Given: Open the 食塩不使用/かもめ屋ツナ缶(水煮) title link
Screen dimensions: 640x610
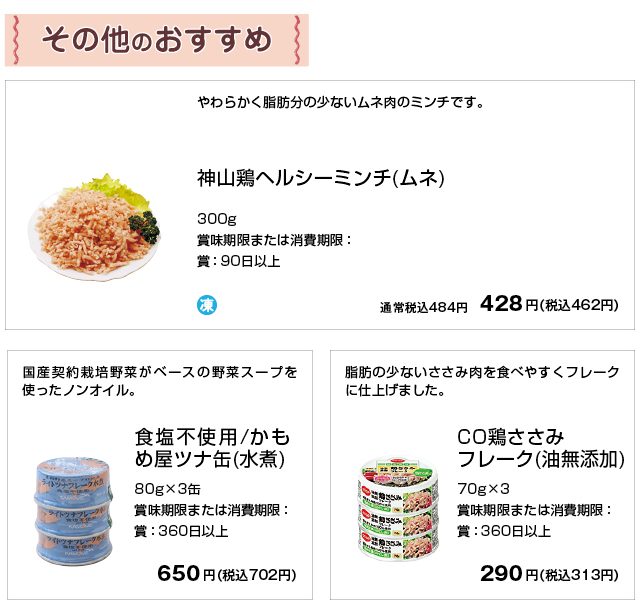Looking at the screenshot, I should click(x=212, y=448).
